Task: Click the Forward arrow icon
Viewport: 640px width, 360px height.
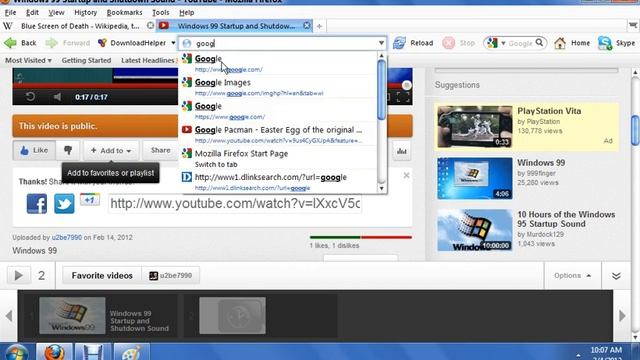Action: (52, 43)
